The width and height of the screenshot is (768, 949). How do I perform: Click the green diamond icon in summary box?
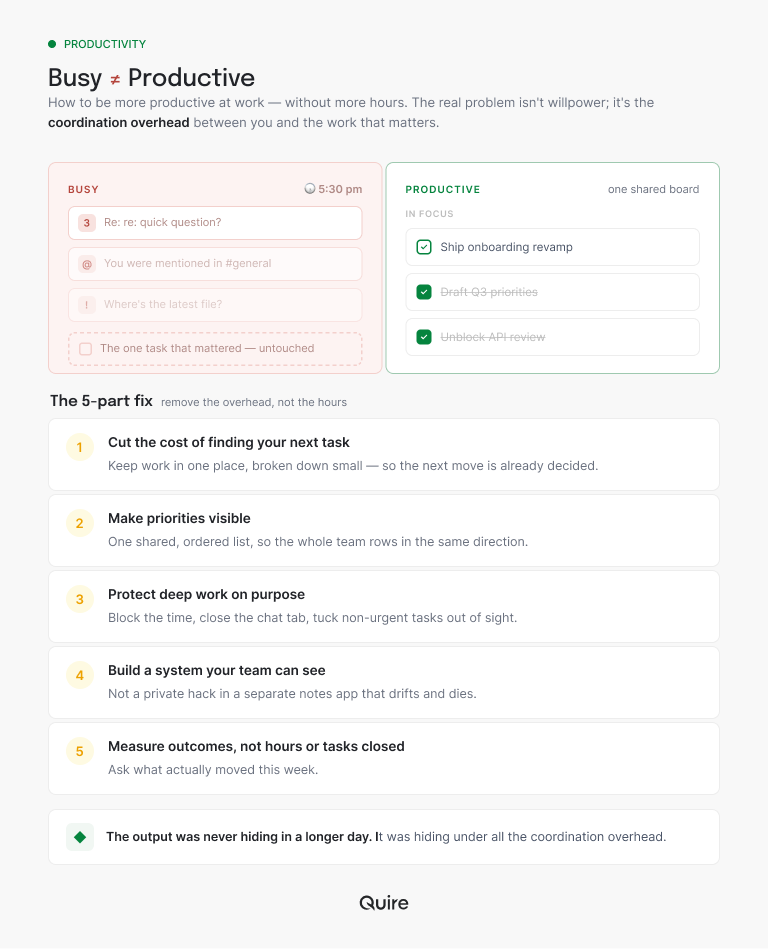(80, 837)
